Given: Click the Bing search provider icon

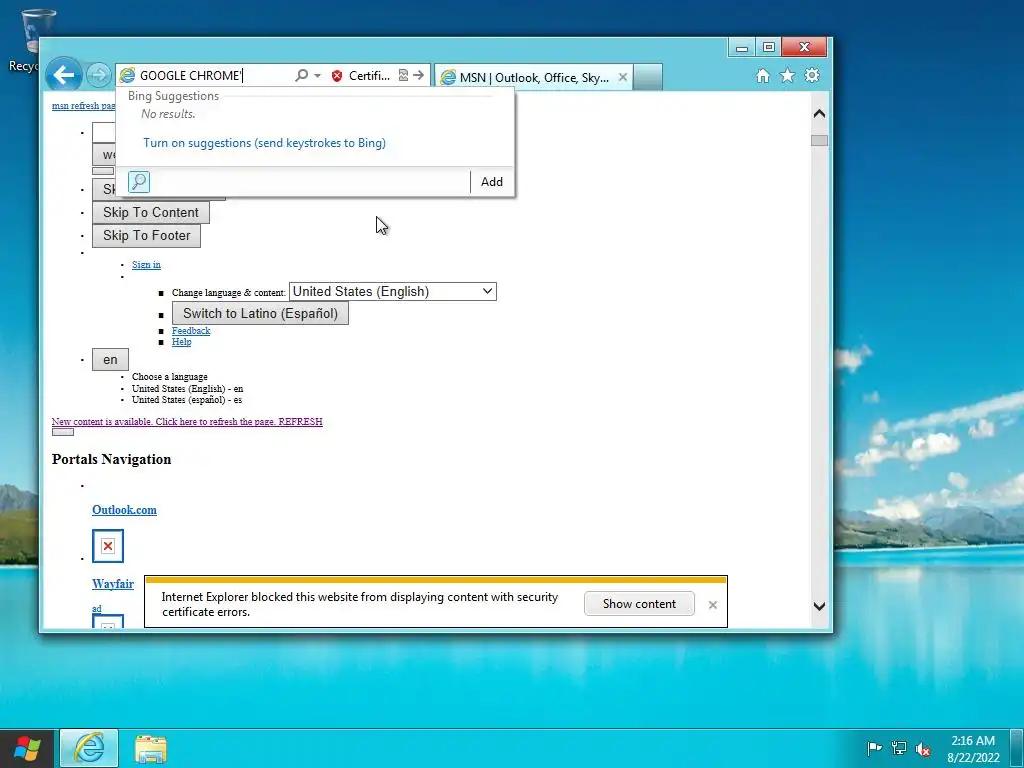Looking at the screenshot, I should 138,182.
